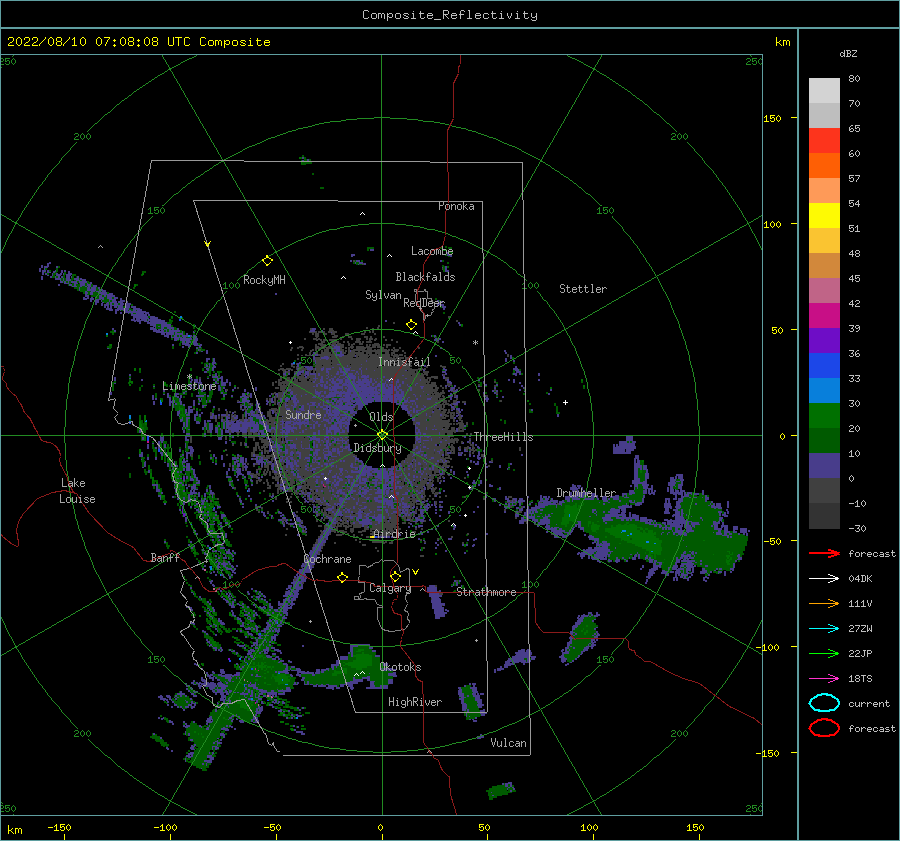Select the Sylvan label on map

tap(383, 295)
